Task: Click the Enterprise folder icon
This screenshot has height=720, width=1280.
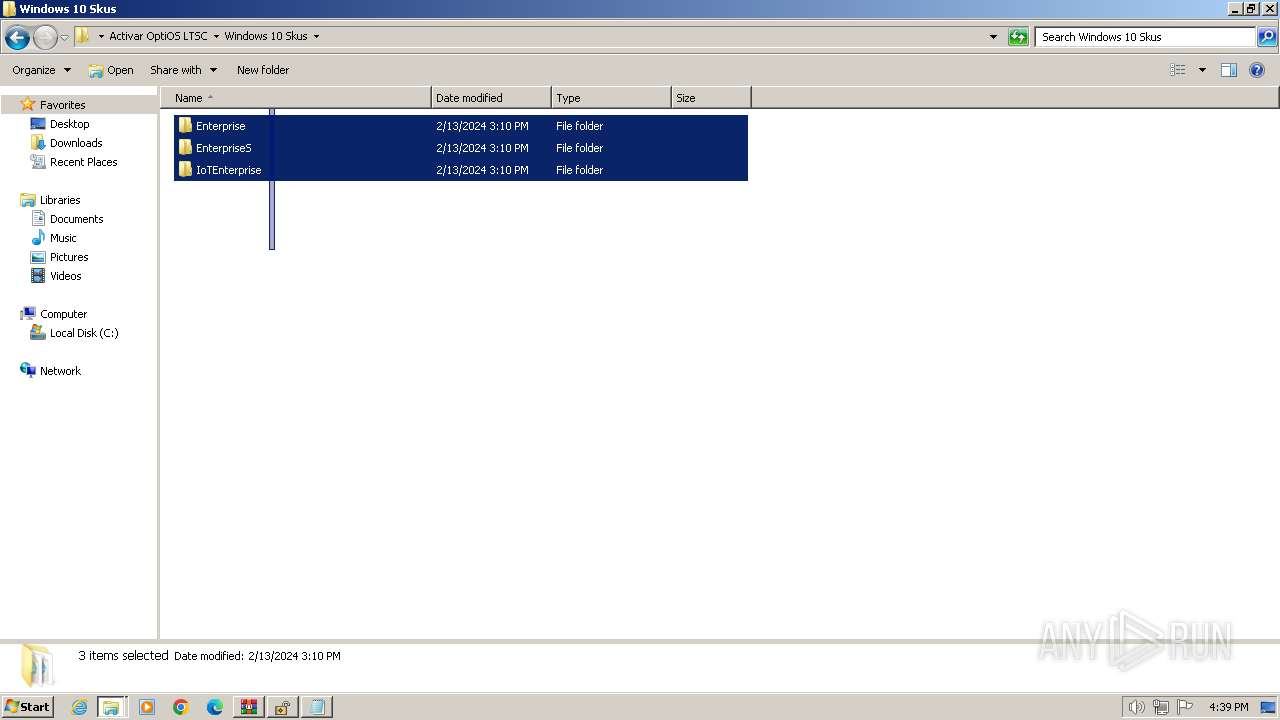Action: point(185,126)
